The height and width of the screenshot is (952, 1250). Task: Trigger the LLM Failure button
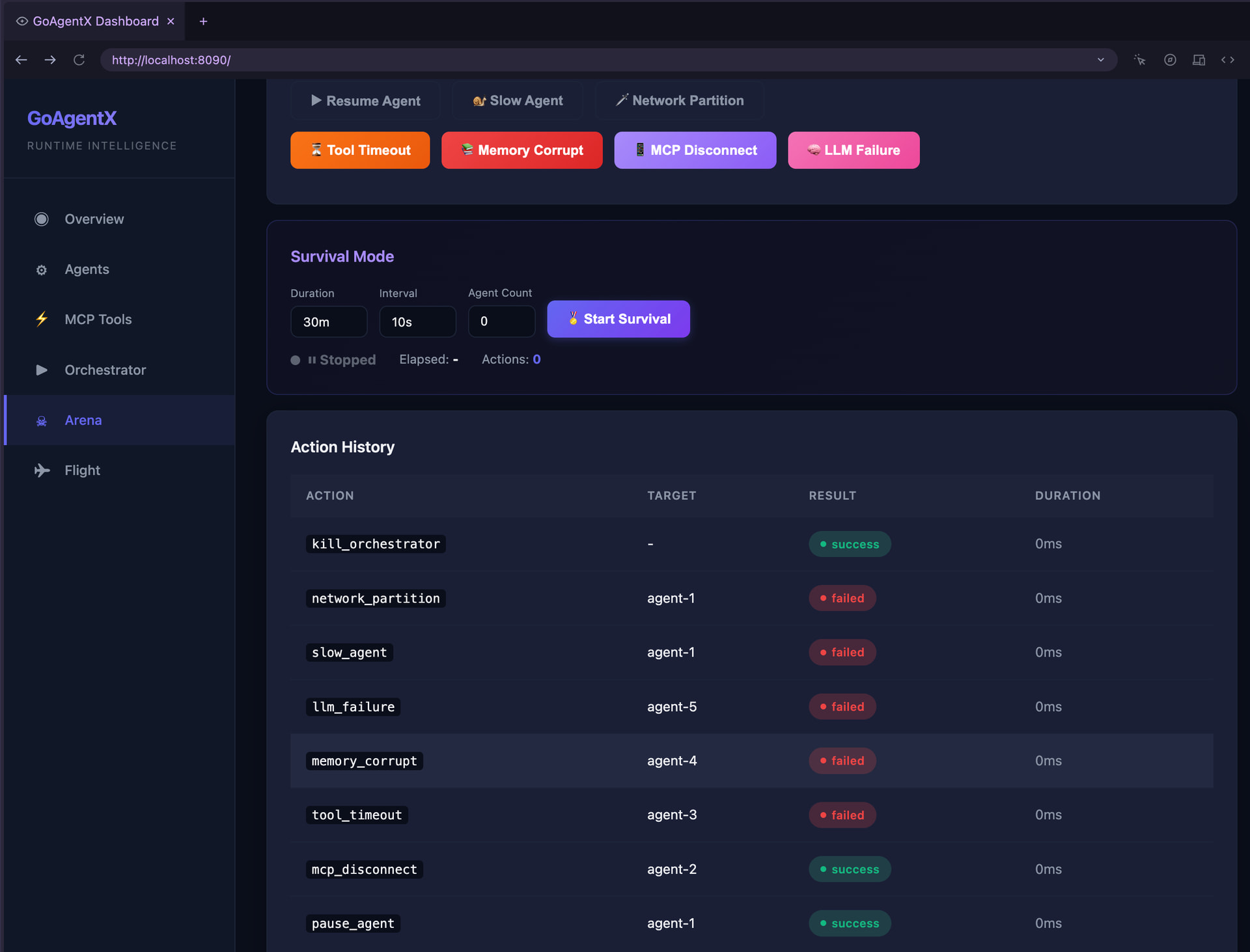point(854,150)
